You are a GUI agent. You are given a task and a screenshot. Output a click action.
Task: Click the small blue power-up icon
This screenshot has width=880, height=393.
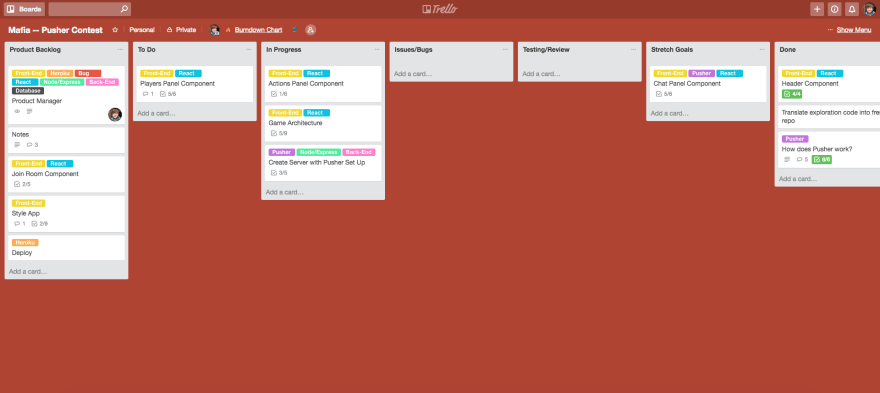(x=294, y=30)
